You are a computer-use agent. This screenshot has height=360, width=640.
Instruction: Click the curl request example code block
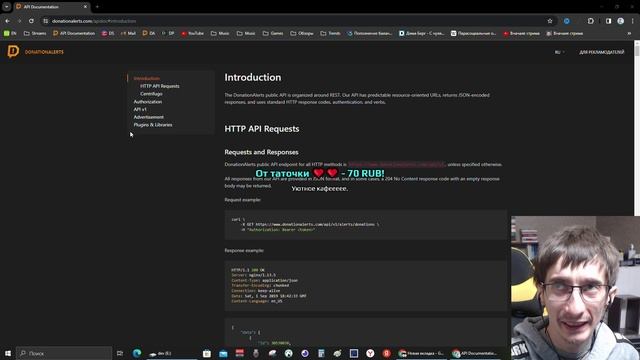tap(365, 224)
